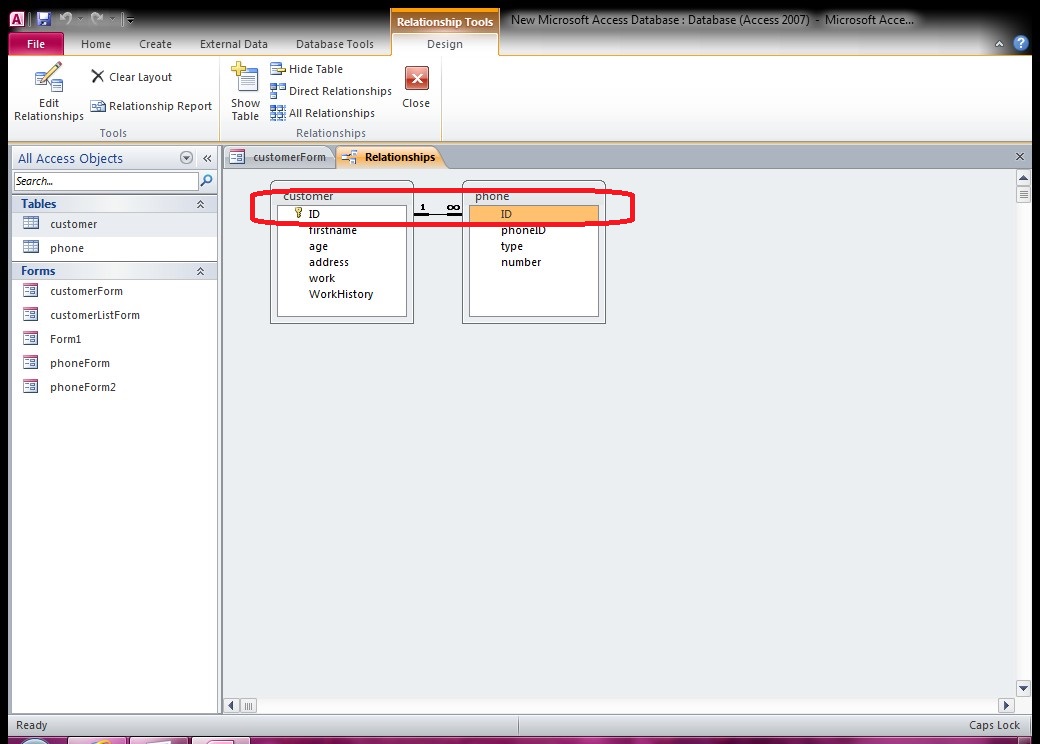Minimize the ribbon with the up caret
The height and width of the screenshot is (744, 1040).
point(999,44)
